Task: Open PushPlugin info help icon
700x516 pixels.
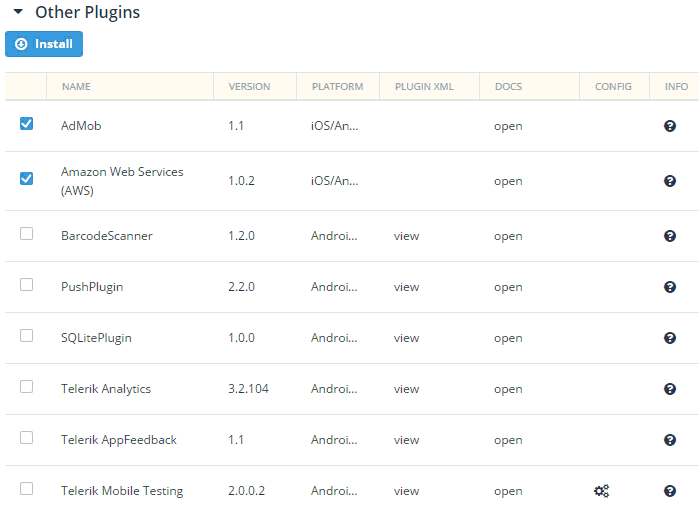Action: [x=670, y=287]
